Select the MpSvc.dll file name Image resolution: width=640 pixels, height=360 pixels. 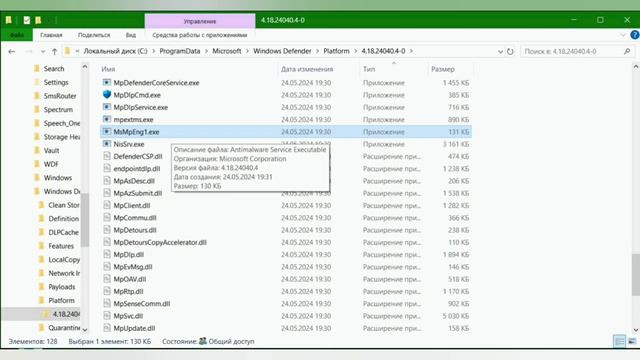pyautogui.click(x=128, y=316)
